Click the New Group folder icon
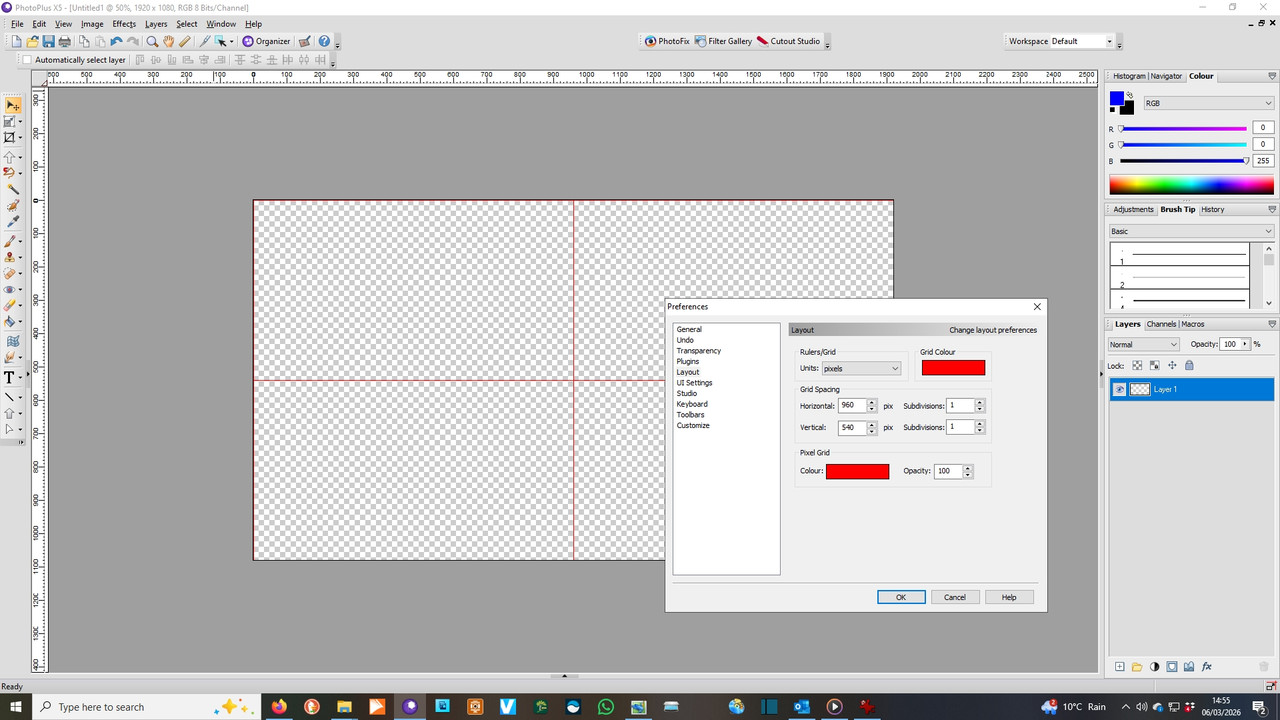This screenshot has width=1280, height=720. pos(1137,667)
